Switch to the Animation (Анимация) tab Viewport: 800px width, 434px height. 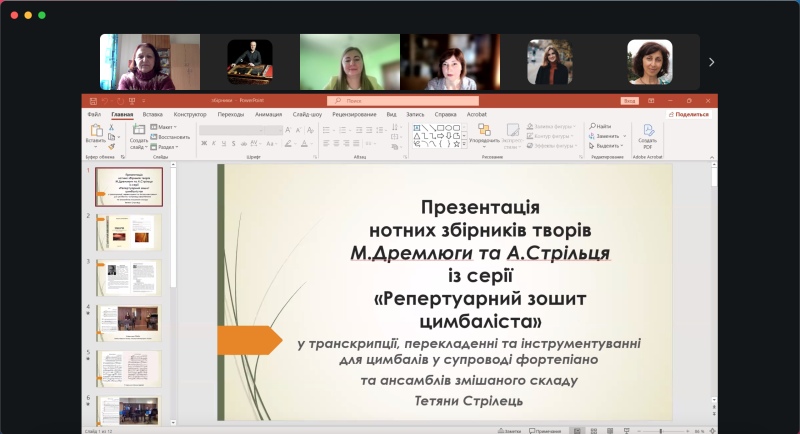pos(268,114)
